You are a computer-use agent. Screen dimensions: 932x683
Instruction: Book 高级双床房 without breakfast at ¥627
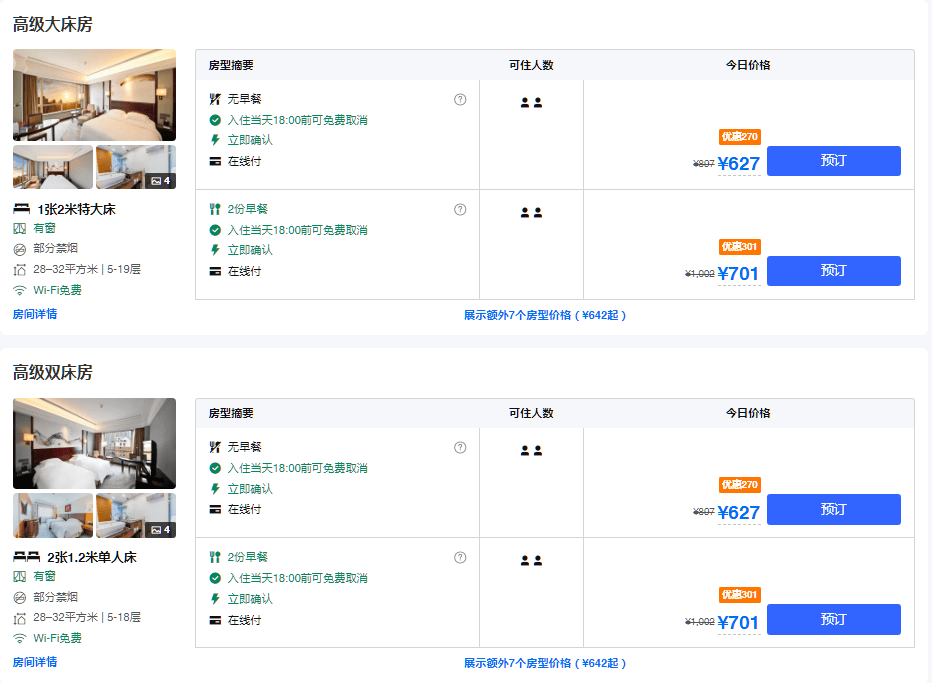[x=833, y=509]
